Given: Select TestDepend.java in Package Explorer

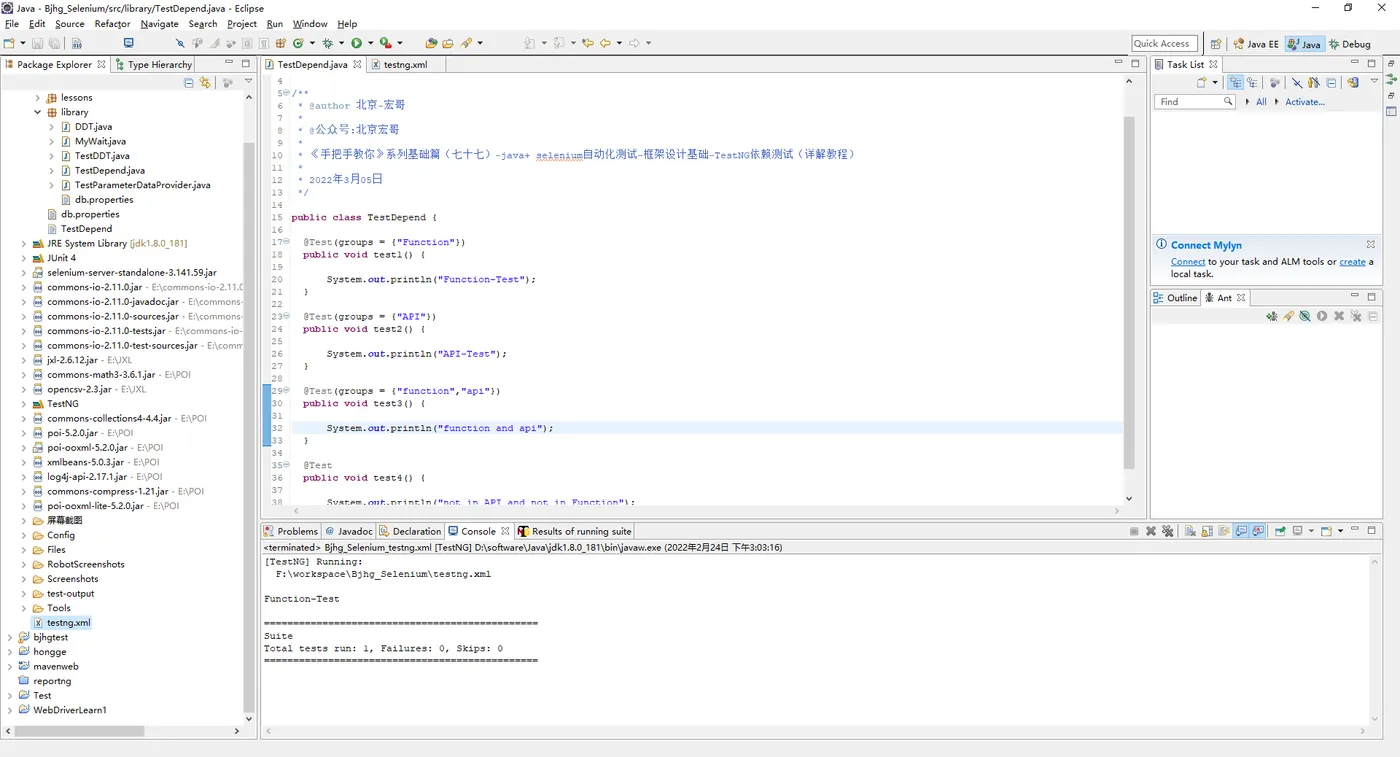Looking at the screenshot, I should (109, 170).
